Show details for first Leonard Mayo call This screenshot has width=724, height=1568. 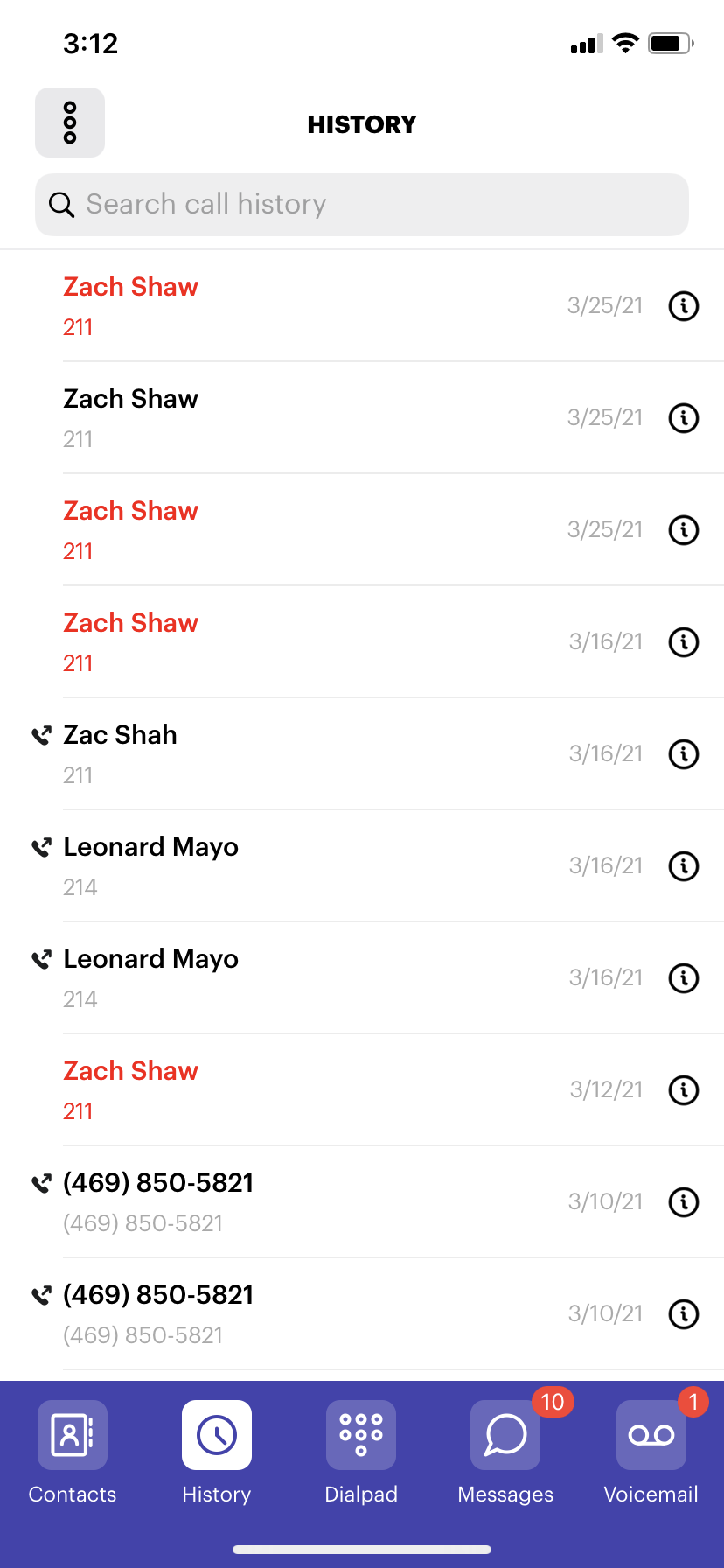click(684, 866)
